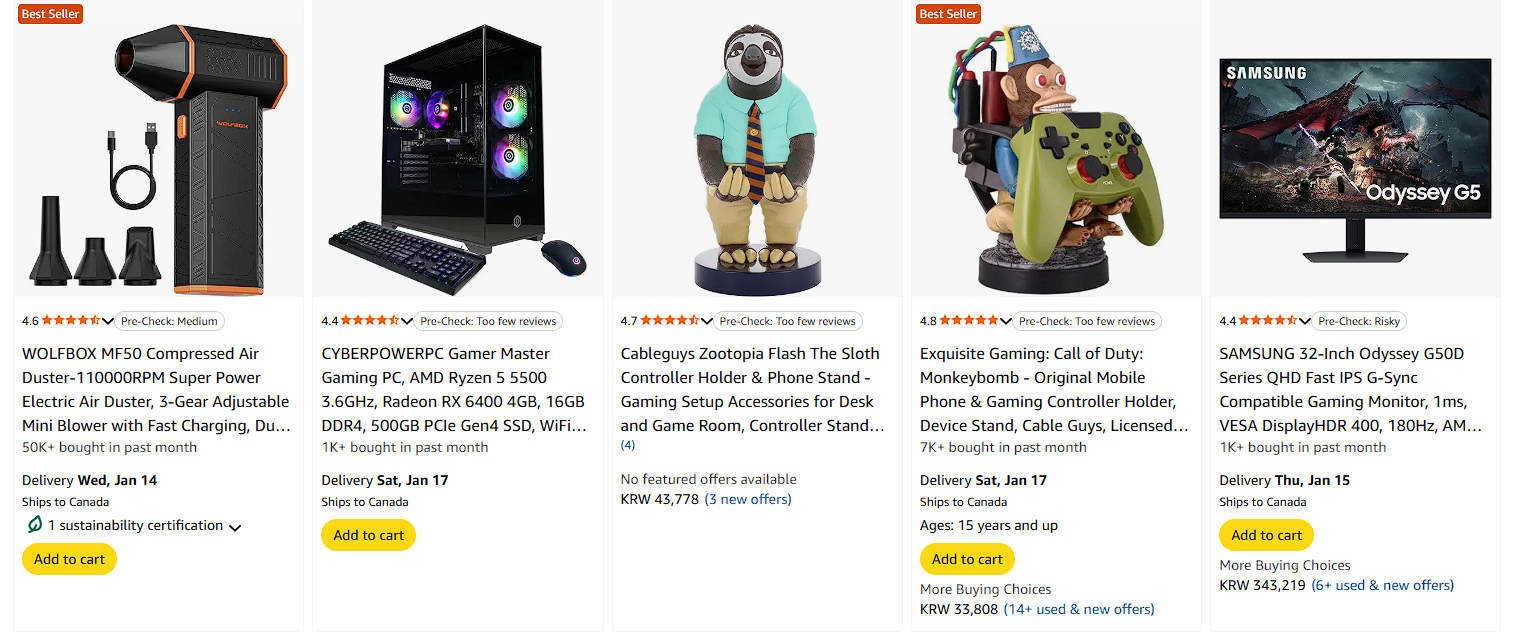Image resolution: width=1523 pixels, height=644 pixels.
Task: Click the WOLFBOX product image
Action: (x=157, y=150)
